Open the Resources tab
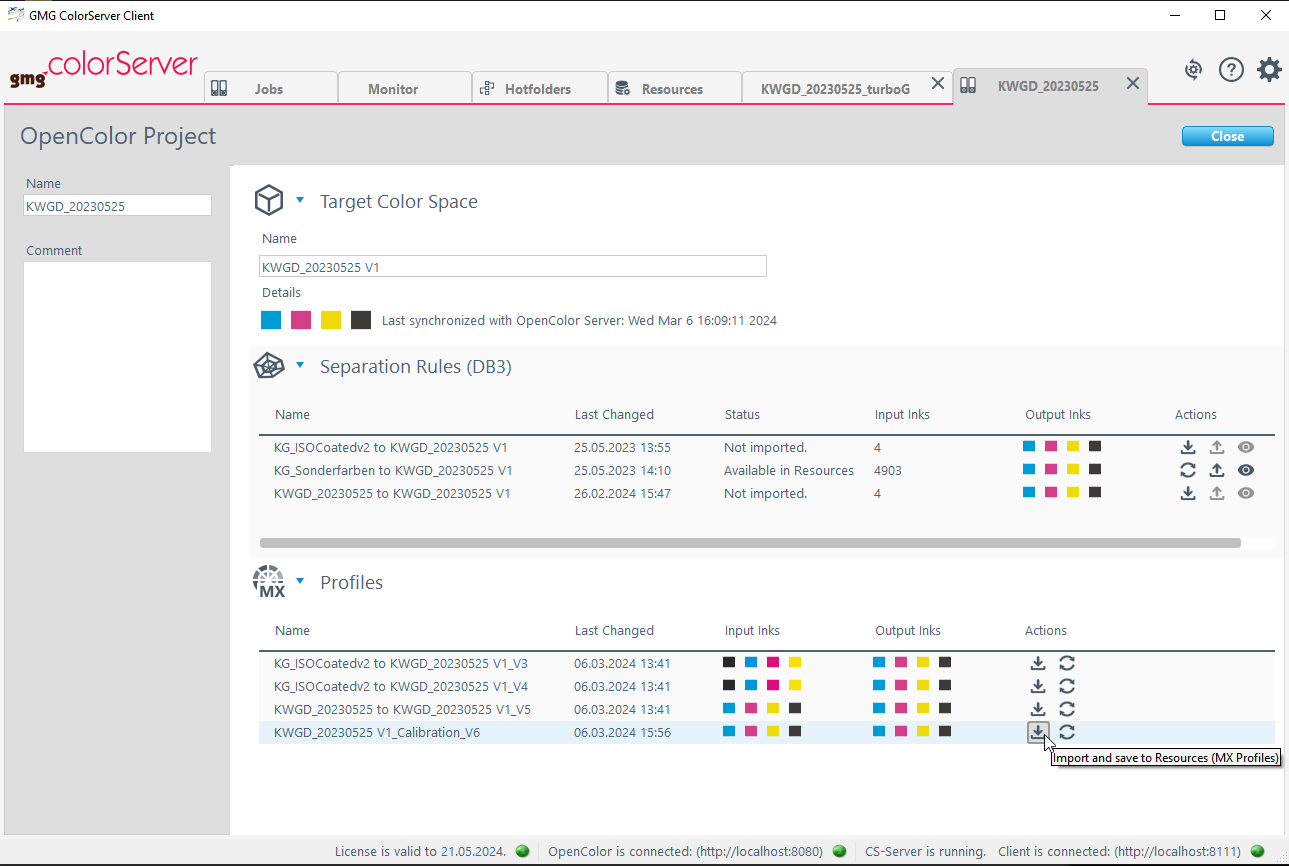Image resolution: width=1289 pixels, height=866 pixels. (x=674, y=88)
